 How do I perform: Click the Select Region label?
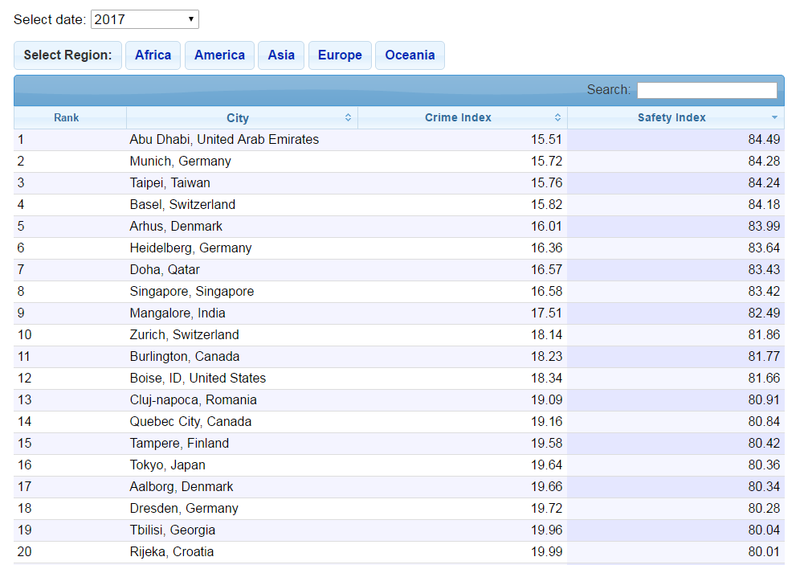click(x=68, y=55)
